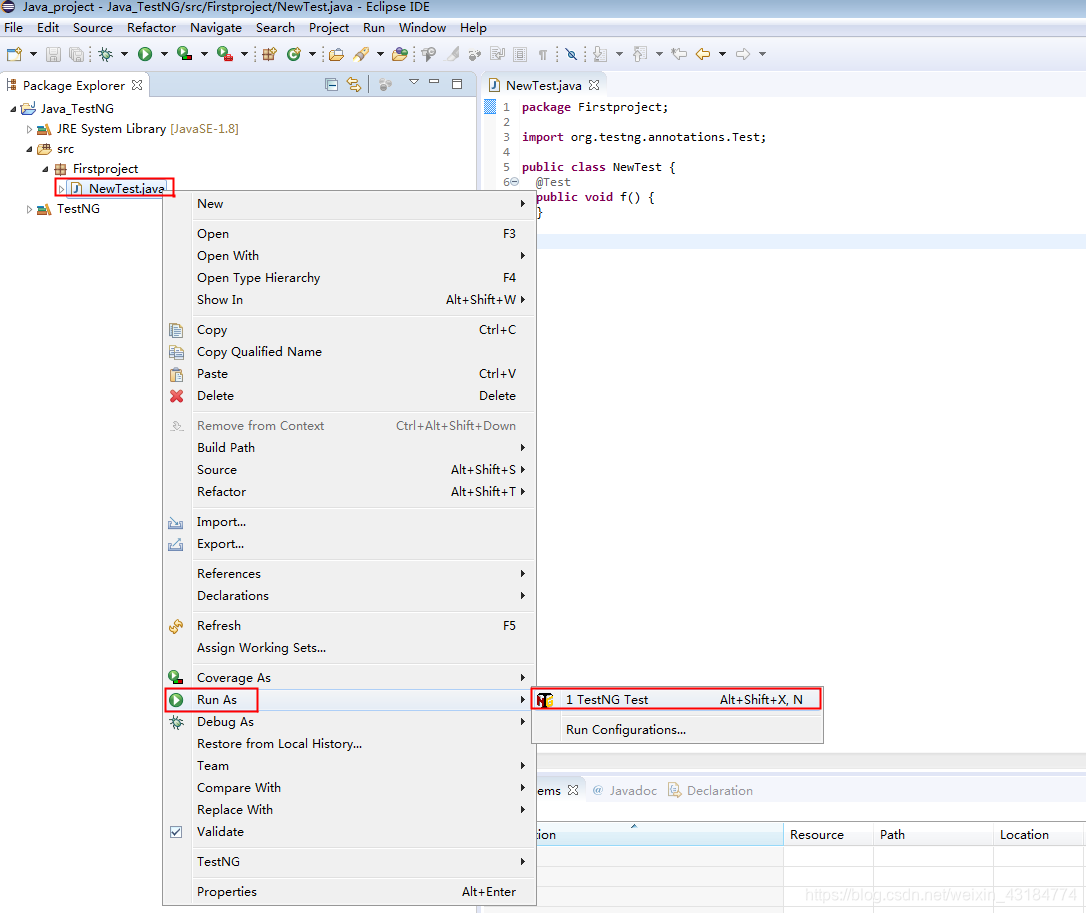This screenshot has width=1086, height=913.
Task: Click the Save toolbar icon
Action: [53, 54]
